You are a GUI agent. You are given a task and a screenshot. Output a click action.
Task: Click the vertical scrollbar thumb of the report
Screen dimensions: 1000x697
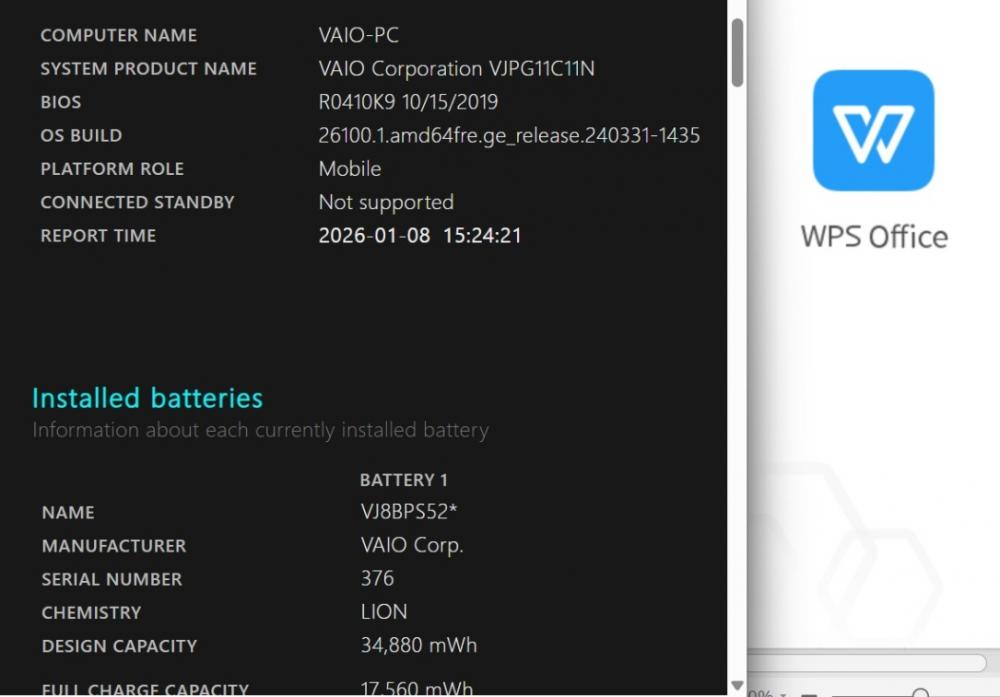point(737,52)
